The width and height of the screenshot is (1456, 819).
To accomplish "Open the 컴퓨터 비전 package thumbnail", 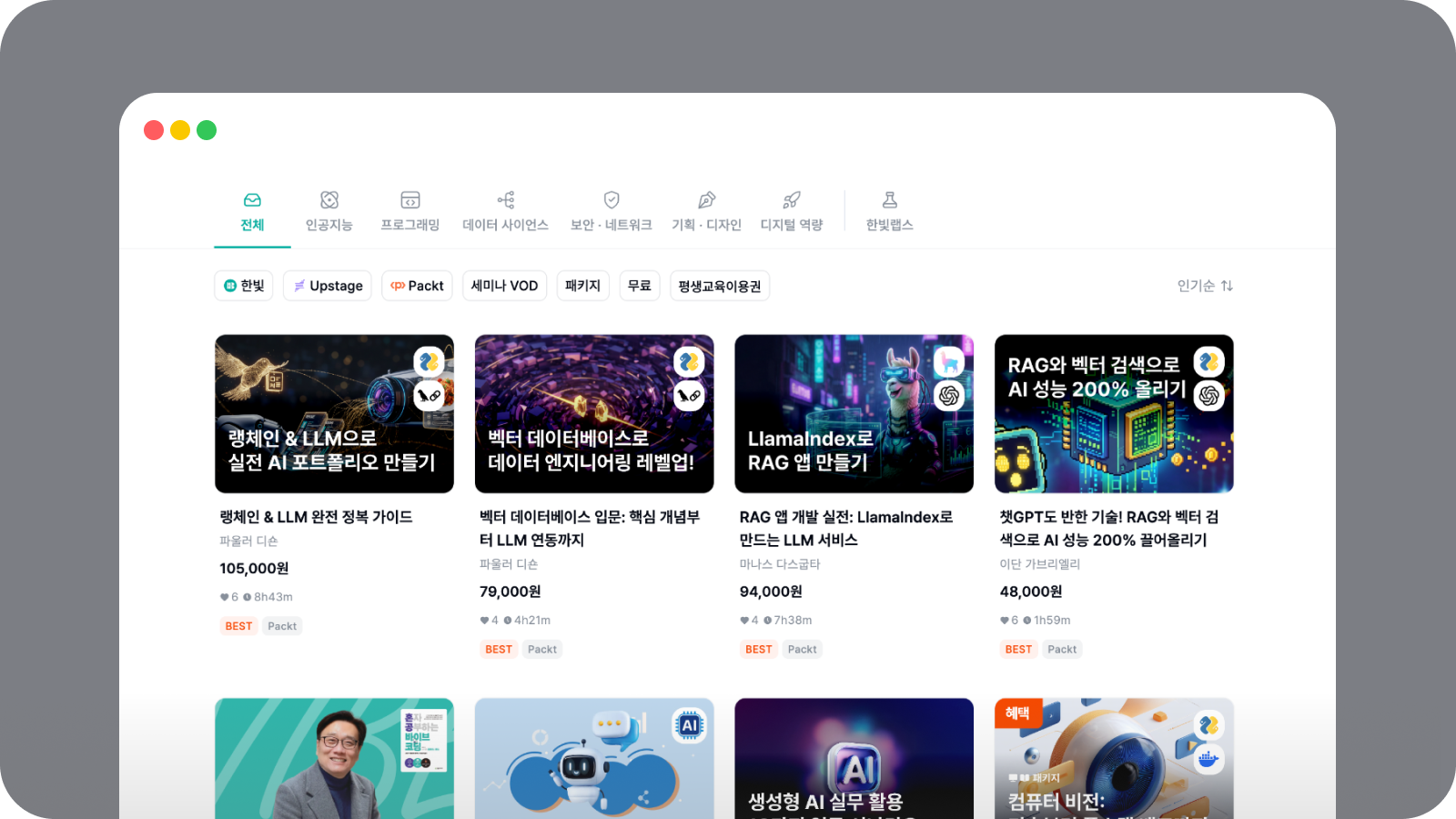I will (x=1114, y=758).
